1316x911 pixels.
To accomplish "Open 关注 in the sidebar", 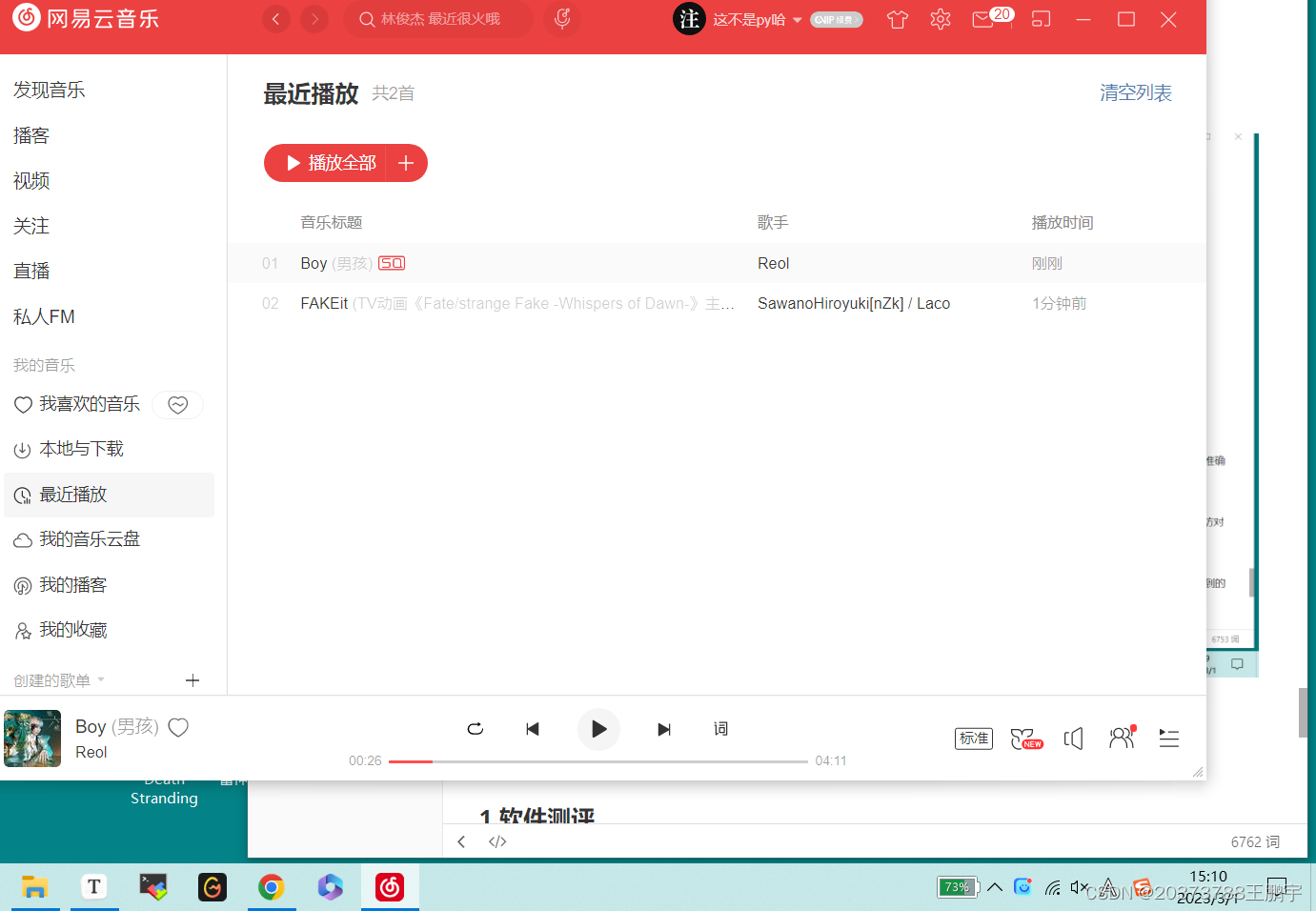I will tap(31, 226).
